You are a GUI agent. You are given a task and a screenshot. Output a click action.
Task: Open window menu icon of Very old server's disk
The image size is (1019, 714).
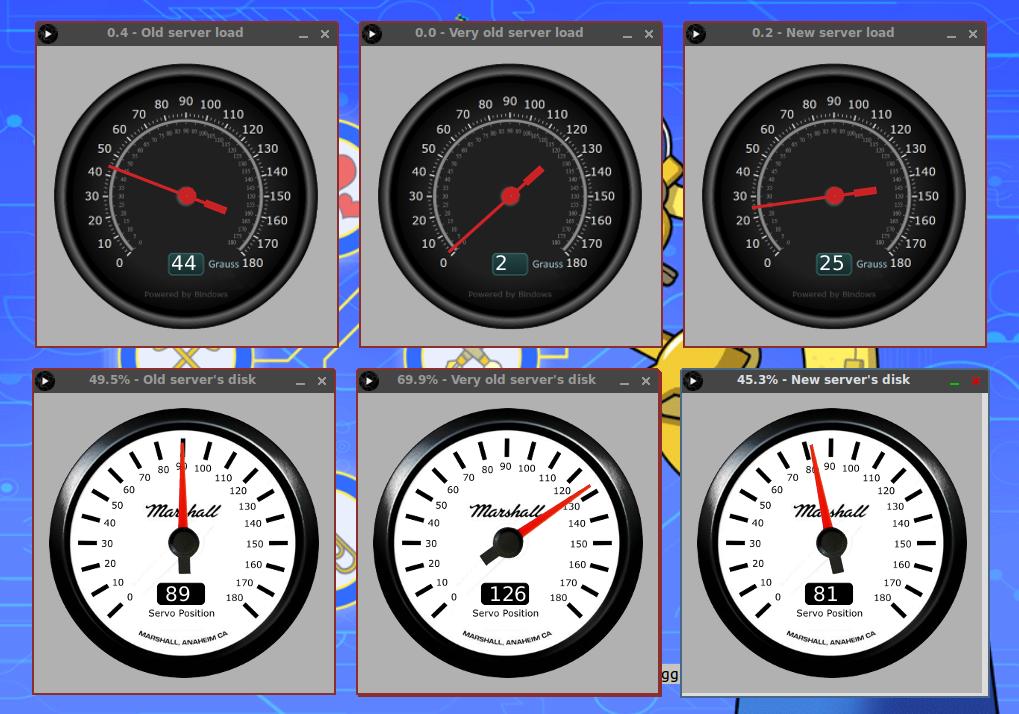point(368,381)
